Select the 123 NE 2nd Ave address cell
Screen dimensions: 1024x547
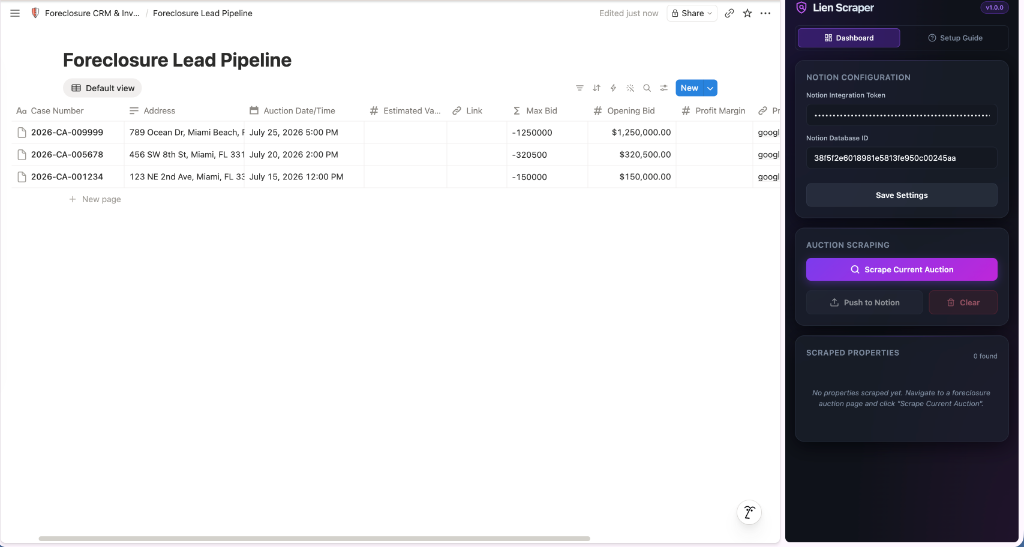click(x=184, y=177)
